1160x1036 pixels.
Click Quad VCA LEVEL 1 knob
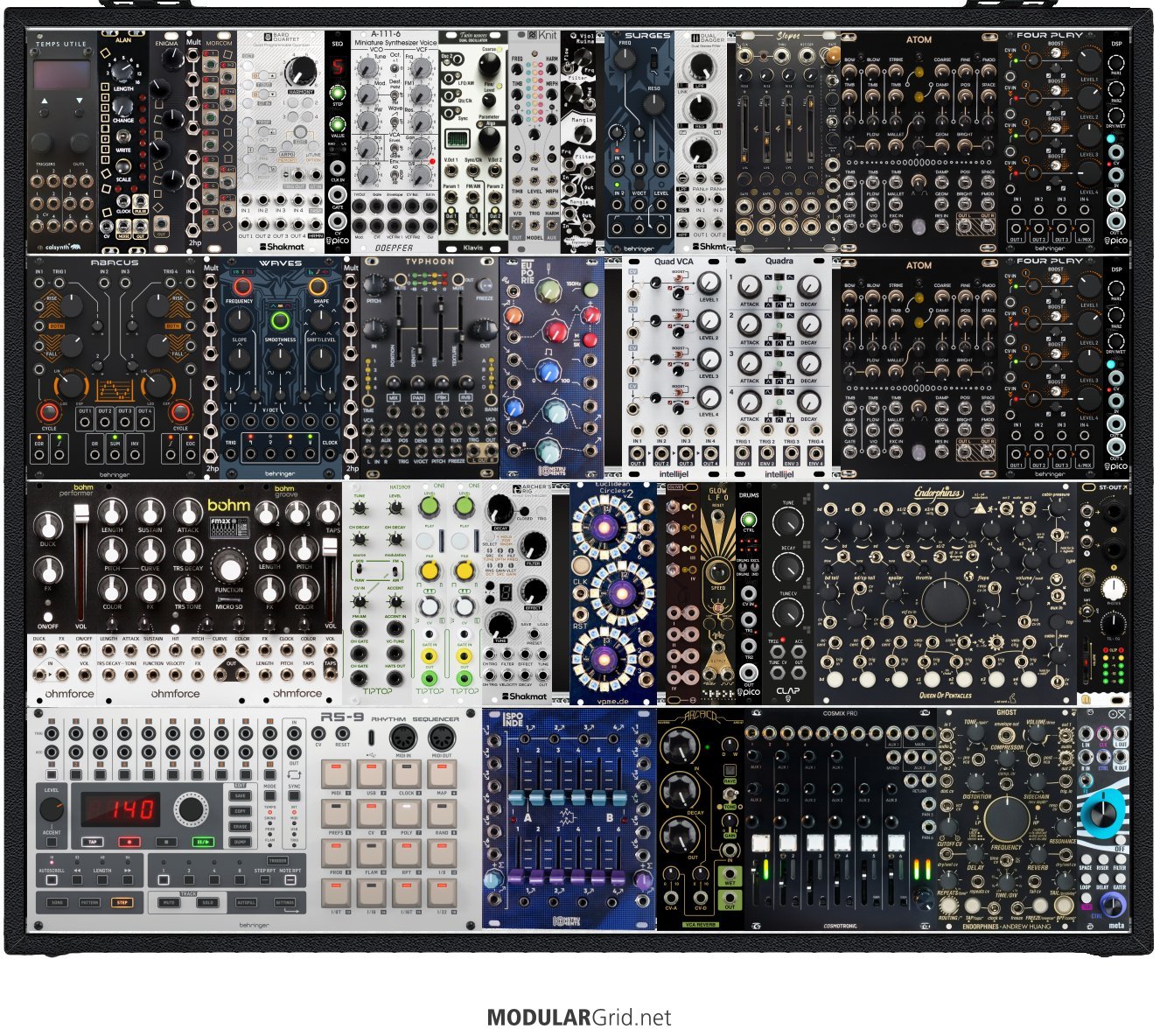pos(709,282)
